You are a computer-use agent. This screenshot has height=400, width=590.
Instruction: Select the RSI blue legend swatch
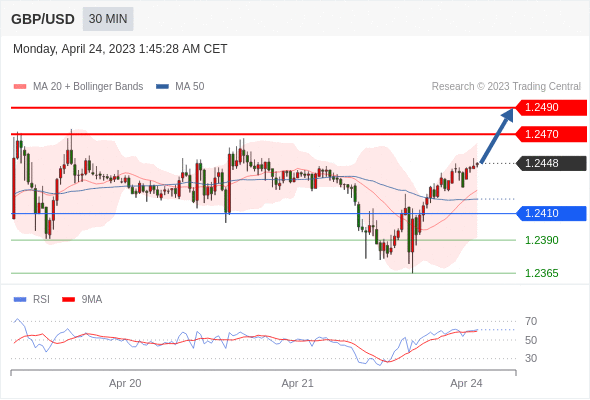pyautogui.click(x=20, y=300)
